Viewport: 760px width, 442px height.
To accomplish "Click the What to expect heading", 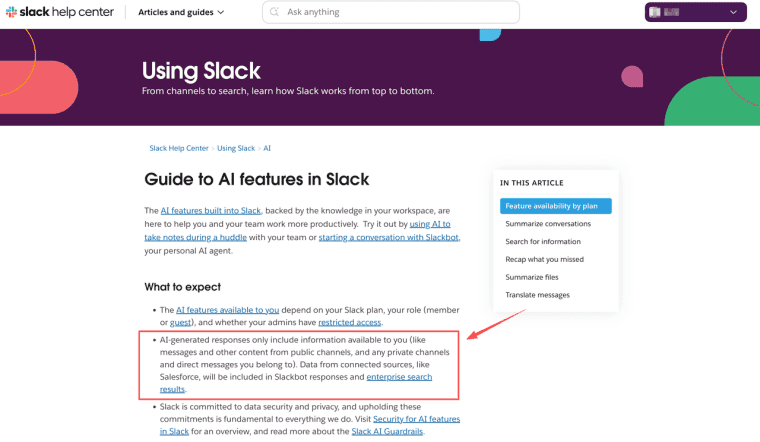I will point(183,287).
